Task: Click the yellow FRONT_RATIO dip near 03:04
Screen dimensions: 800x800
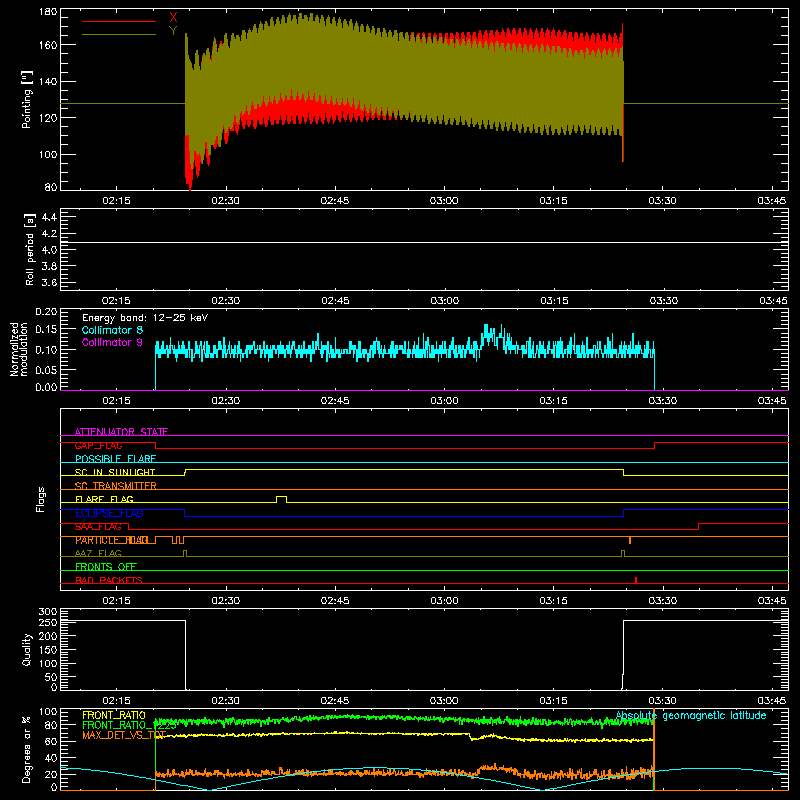Action: [472, 737]
